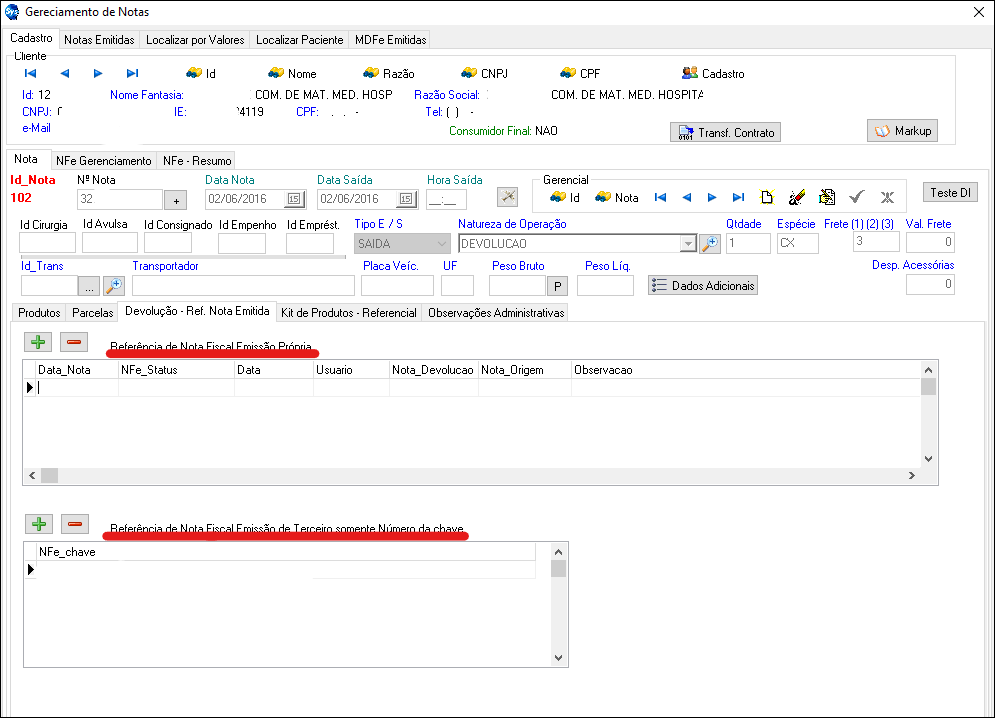Screen dimensions: 995x718
Task: Click magnifier next to Id_Trans field
Action: pyautogui.click(x=113, y=285)
